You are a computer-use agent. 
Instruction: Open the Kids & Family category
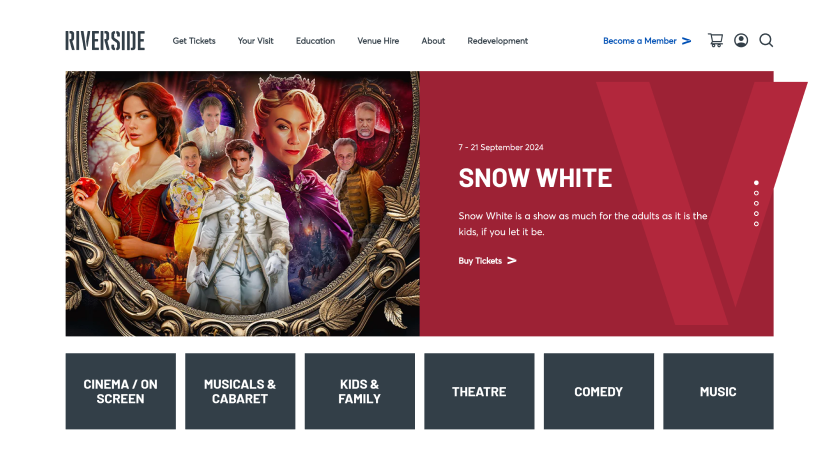click(x=360, y=391)
